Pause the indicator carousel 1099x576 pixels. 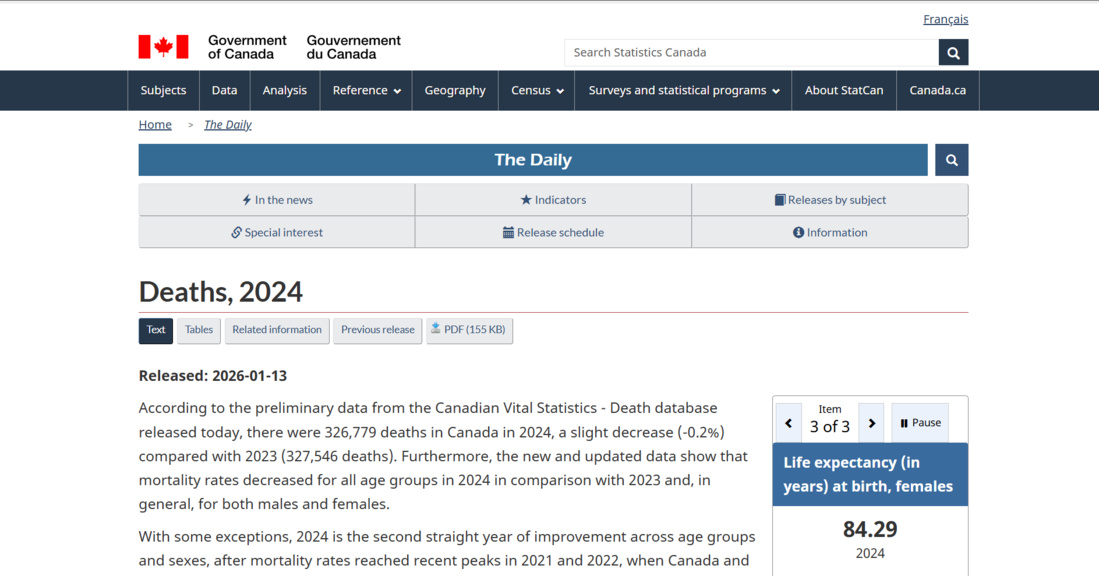[x=920, y=423]
